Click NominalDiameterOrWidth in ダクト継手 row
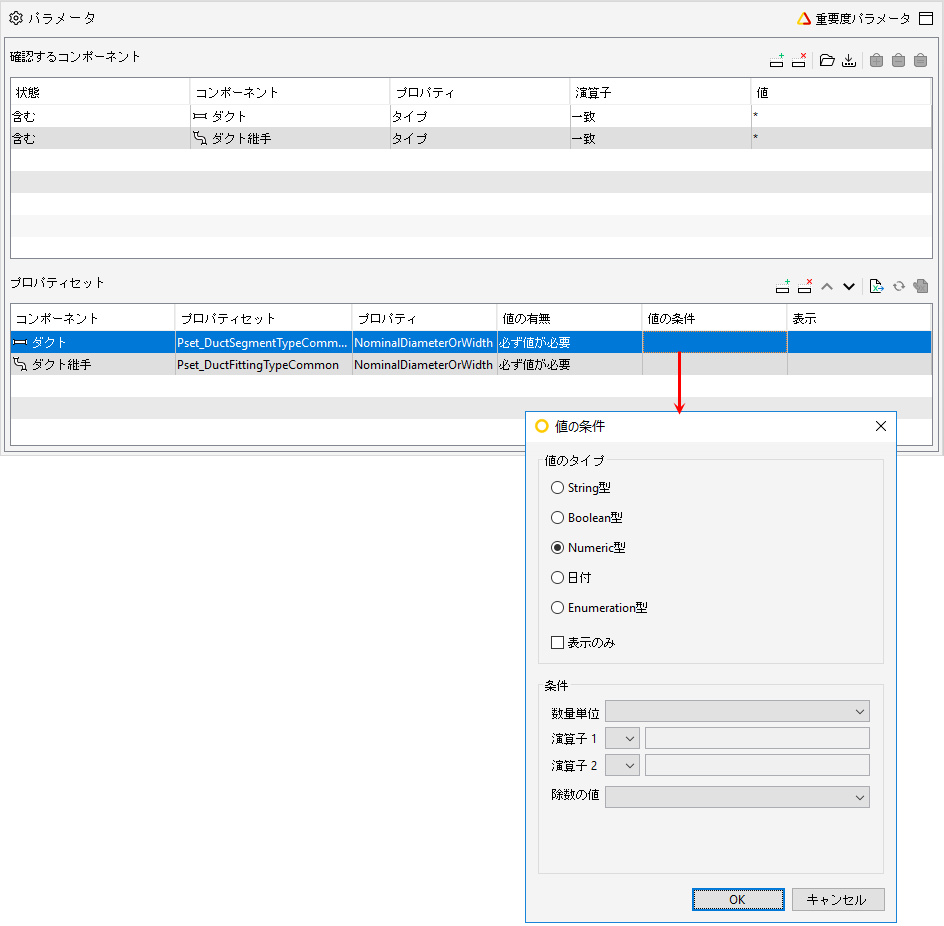This screenshot has width=944, height=926. pos(424,364)
